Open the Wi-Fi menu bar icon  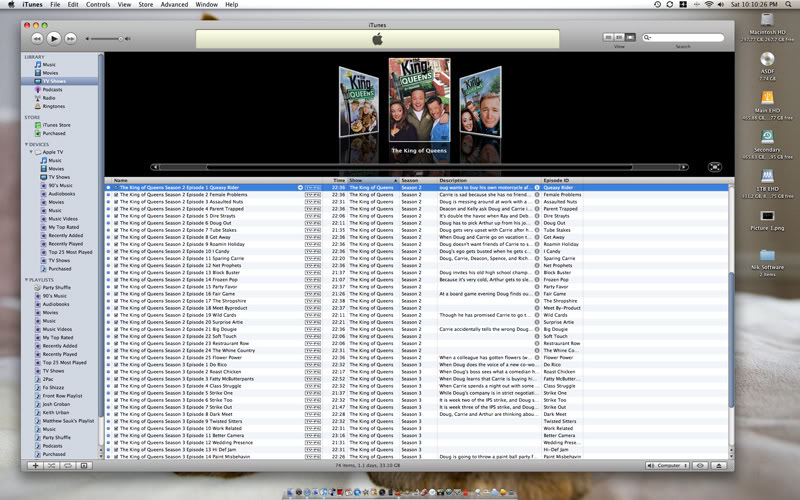point(709,4)
